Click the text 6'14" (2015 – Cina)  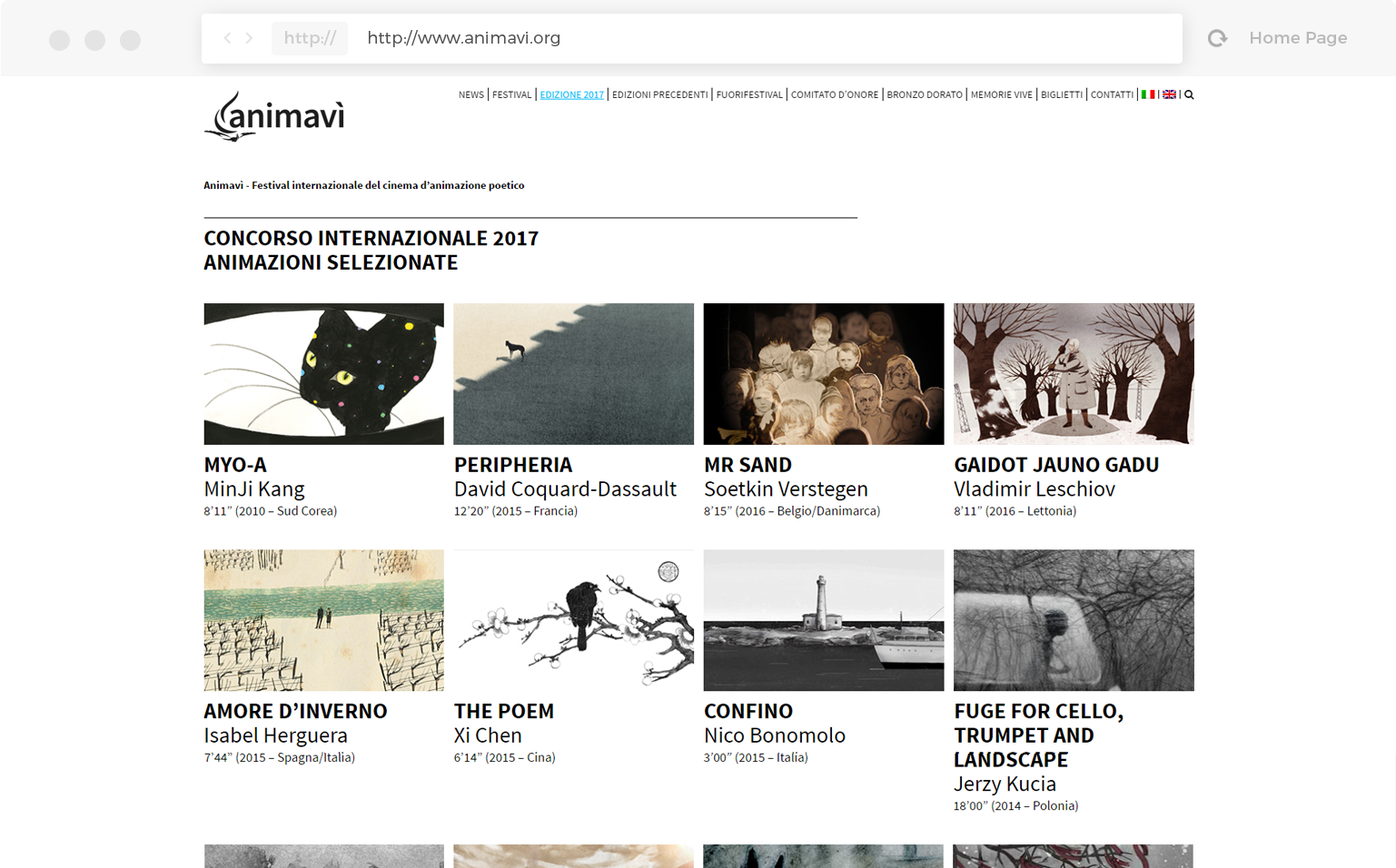pos(504,757)
